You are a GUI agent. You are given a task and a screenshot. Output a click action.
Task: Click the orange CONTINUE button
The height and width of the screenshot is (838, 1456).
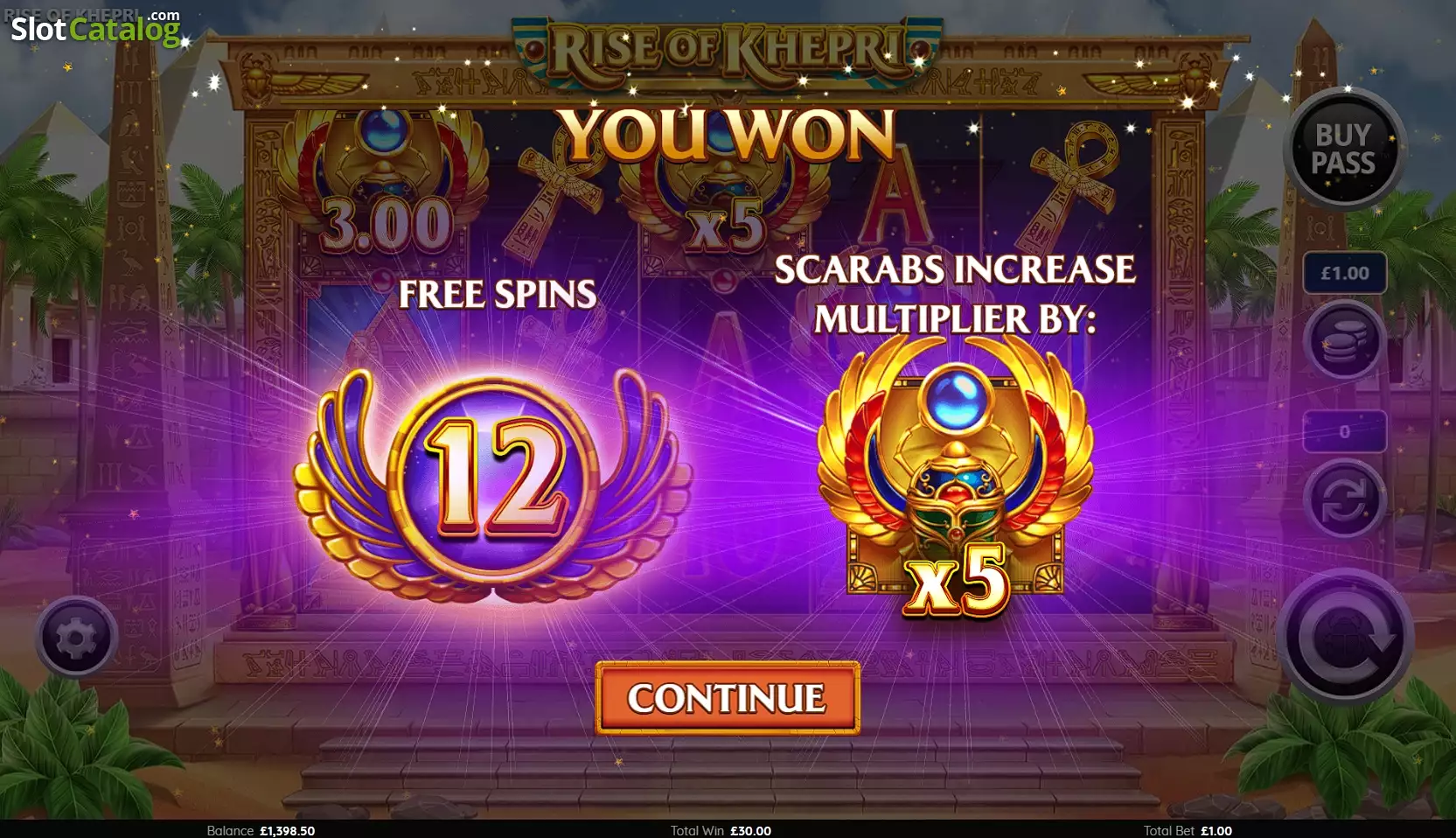[728, 697]
